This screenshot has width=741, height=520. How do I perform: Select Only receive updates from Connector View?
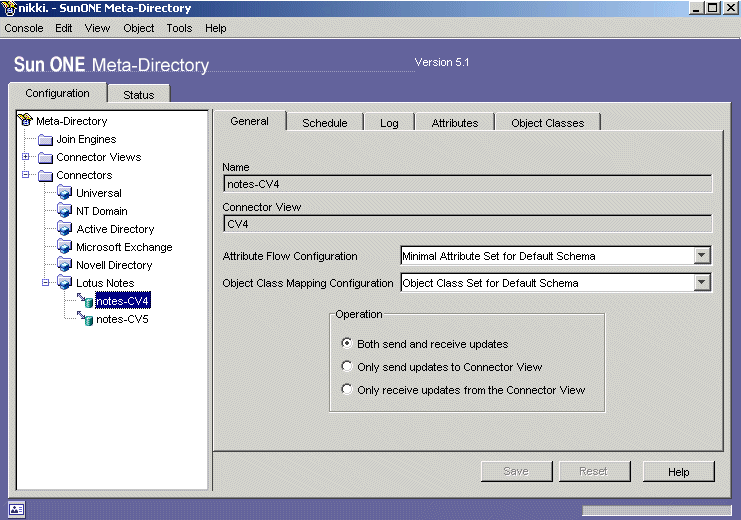pyautogui.click(x=347, y=390)
